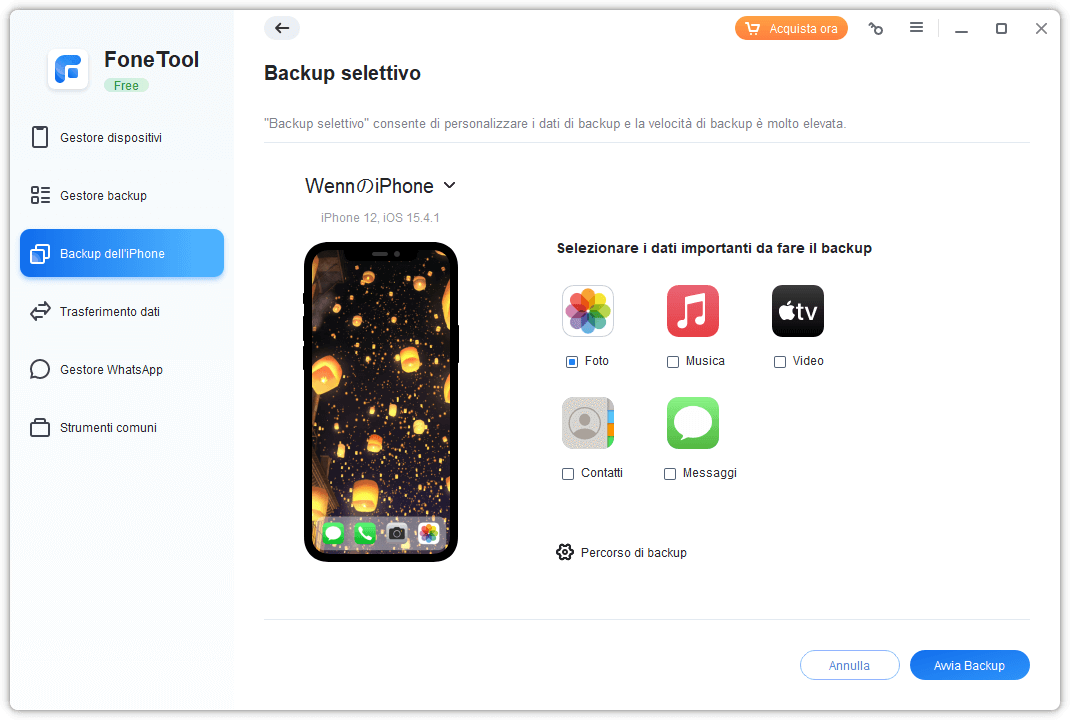Image resolution: width=1070 pixels, height=720 pixels.
Task: Open backup path gear settings icon
Action: 565,552
